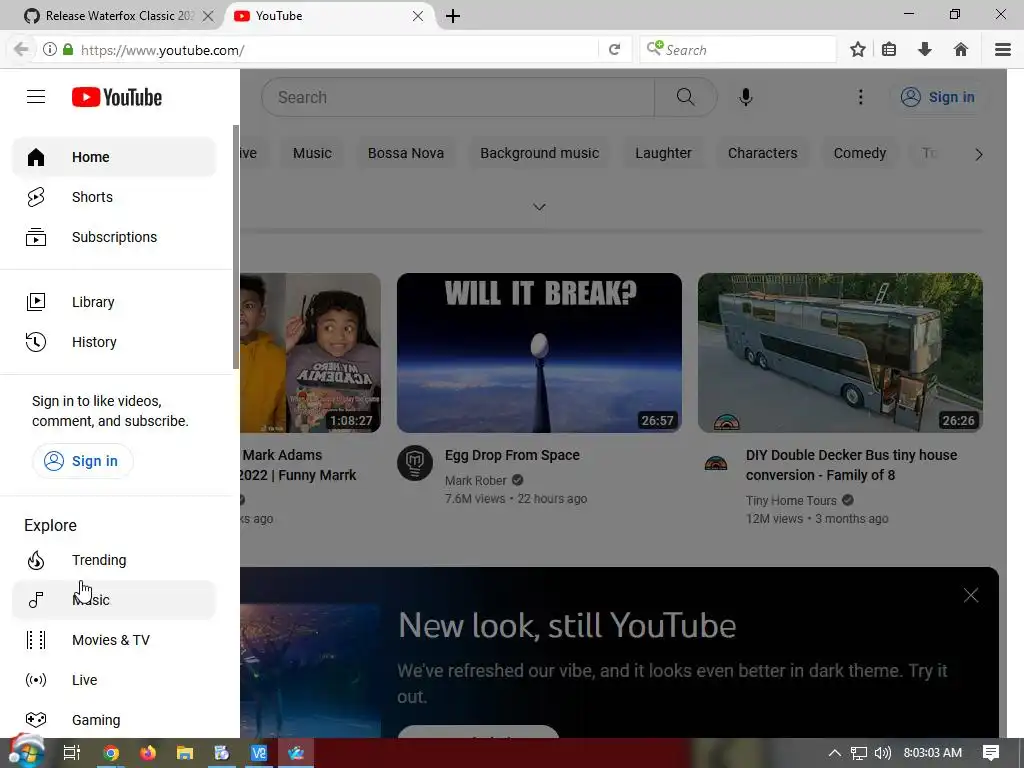The height and width of the screenshot is (768, 1024).
Task: Close the YouTube browser tab
Action: click(x=418, y=16)
